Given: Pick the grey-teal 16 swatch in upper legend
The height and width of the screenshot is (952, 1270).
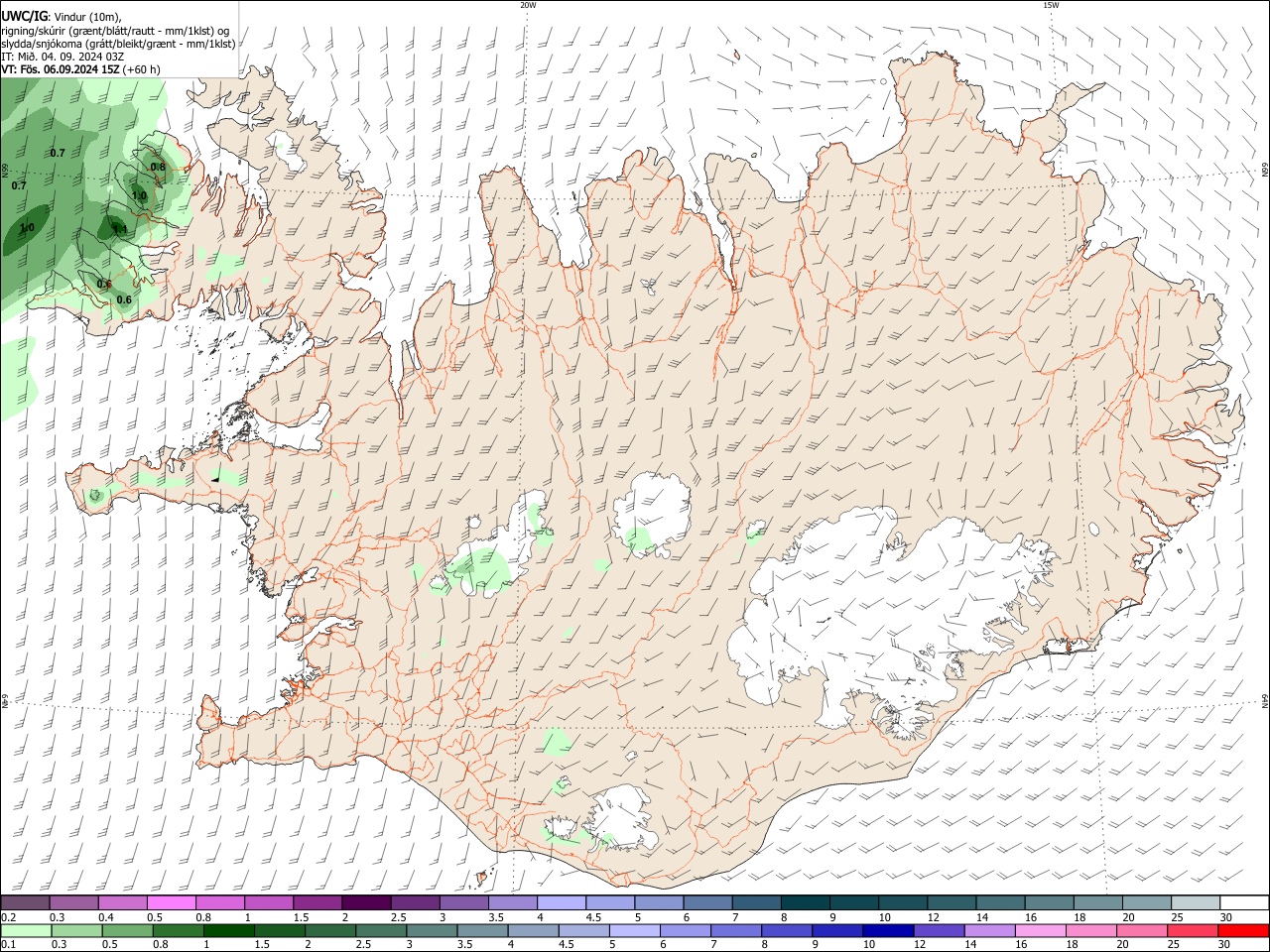Looking at the screenshot, I should 1050,903.
